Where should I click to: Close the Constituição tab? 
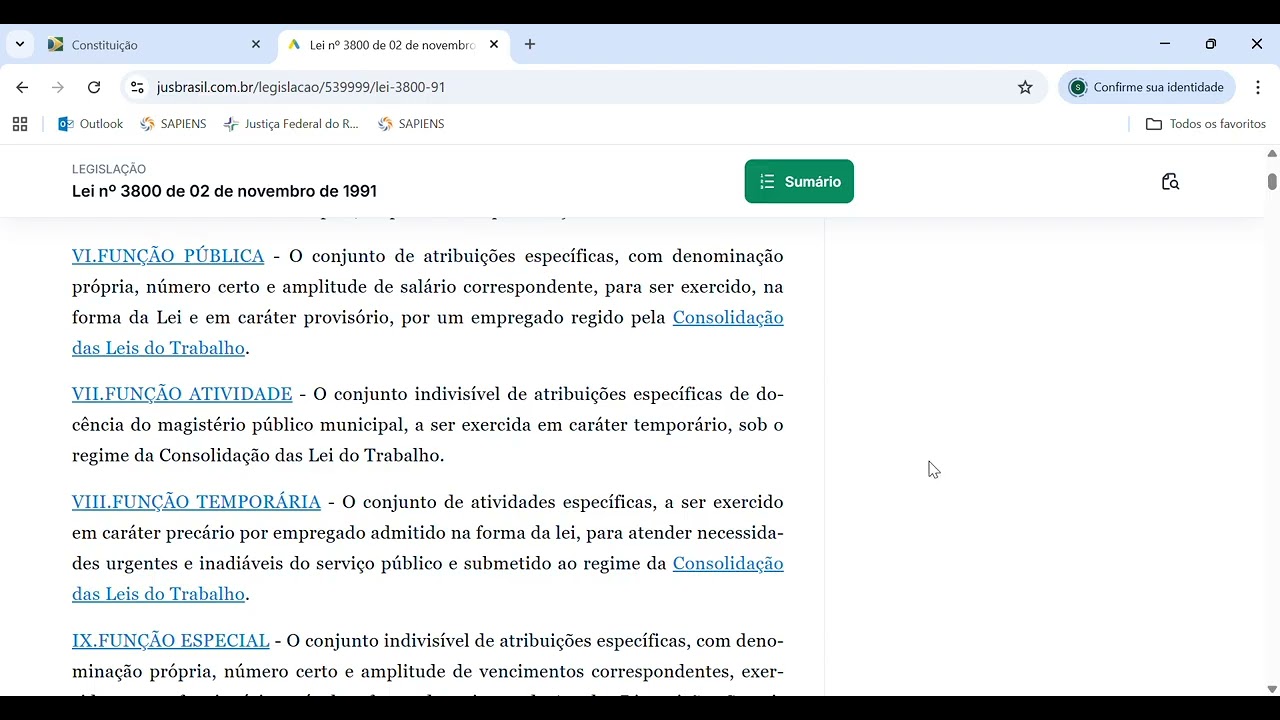[256, 45]
